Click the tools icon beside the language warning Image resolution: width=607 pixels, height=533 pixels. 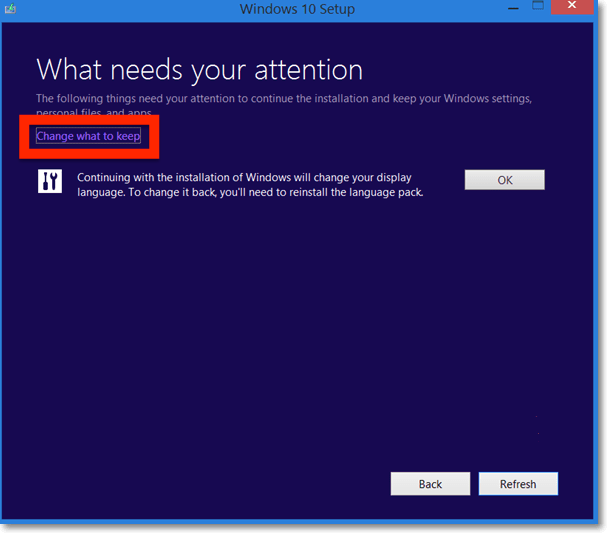50,181
